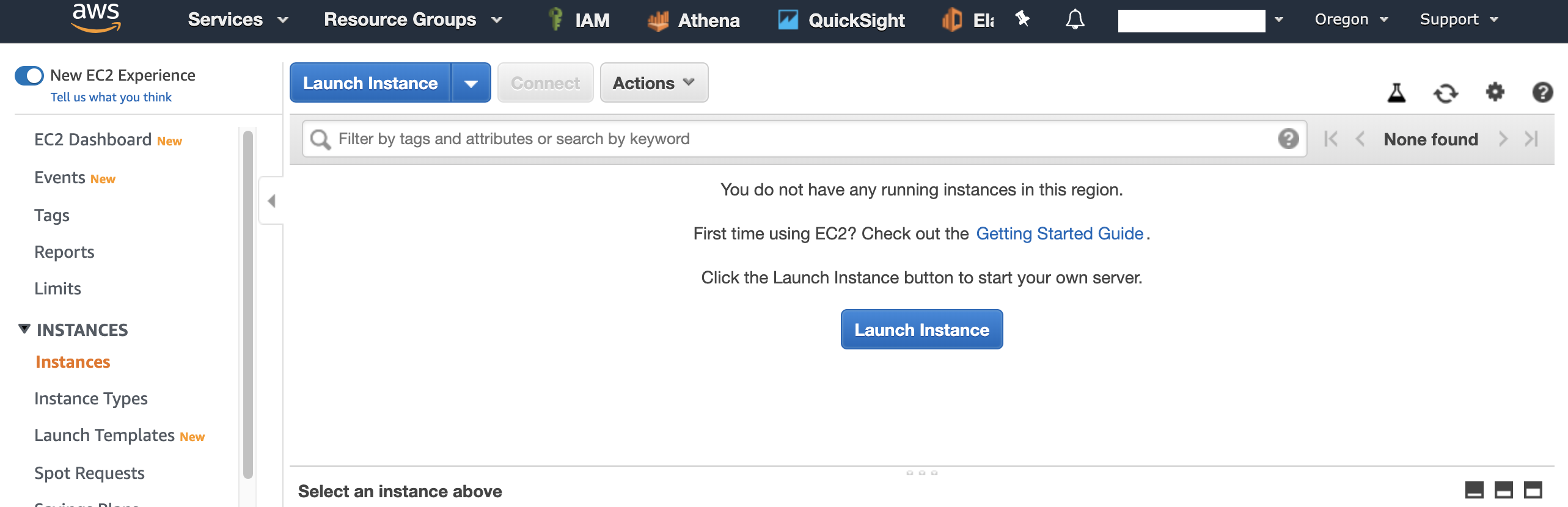Open the notifications bell
The width and height of the screenshot is (1568, 507).
point(1075,20)
